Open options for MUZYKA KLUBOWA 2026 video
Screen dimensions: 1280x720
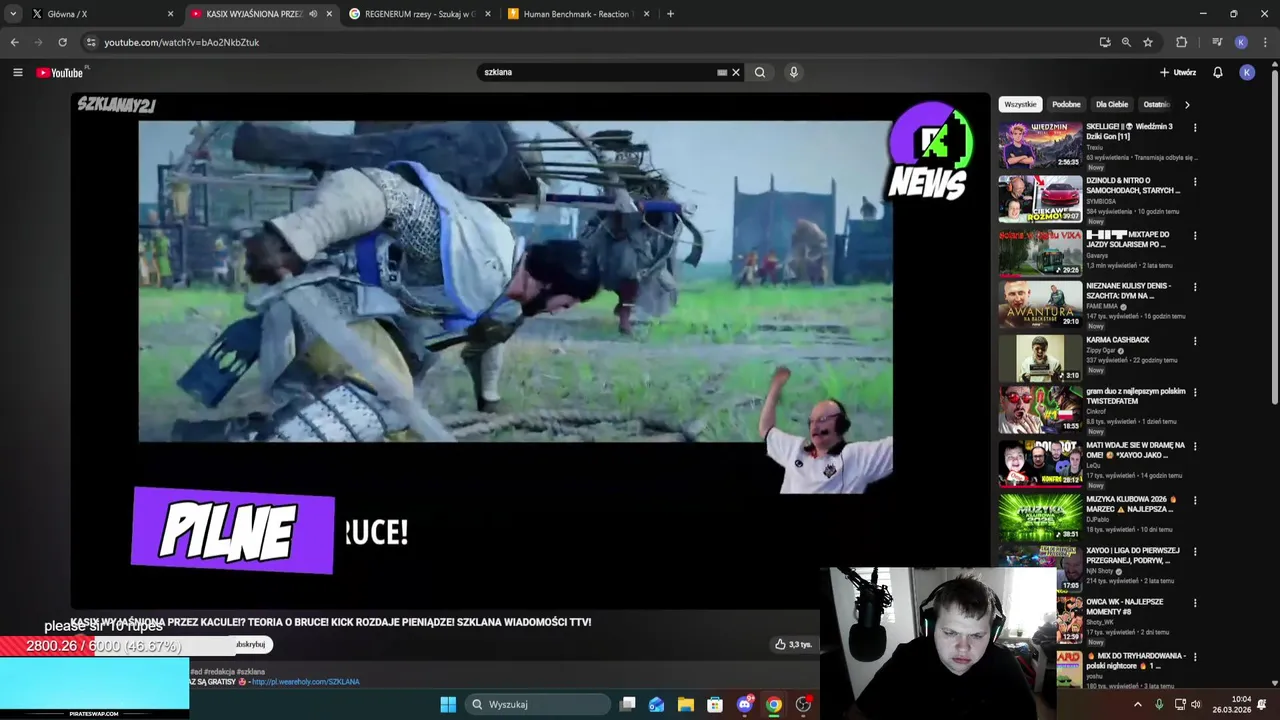[1194, 500]
